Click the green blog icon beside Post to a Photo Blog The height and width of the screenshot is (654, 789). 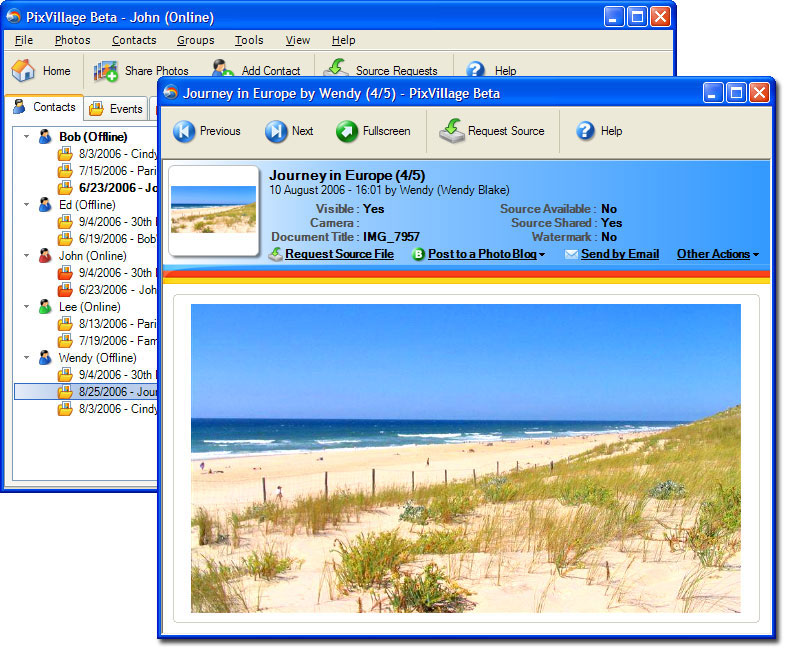(418, 255)
